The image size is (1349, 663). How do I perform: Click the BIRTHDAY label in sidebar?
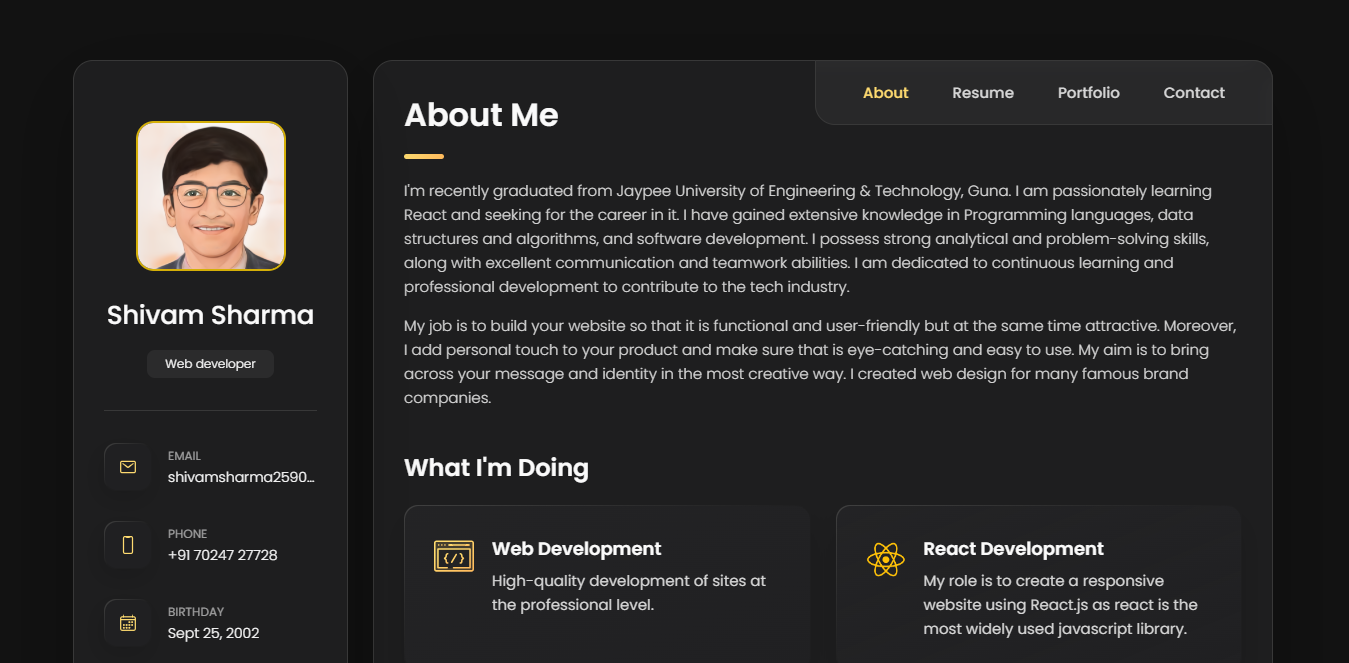tap(196, 612)
